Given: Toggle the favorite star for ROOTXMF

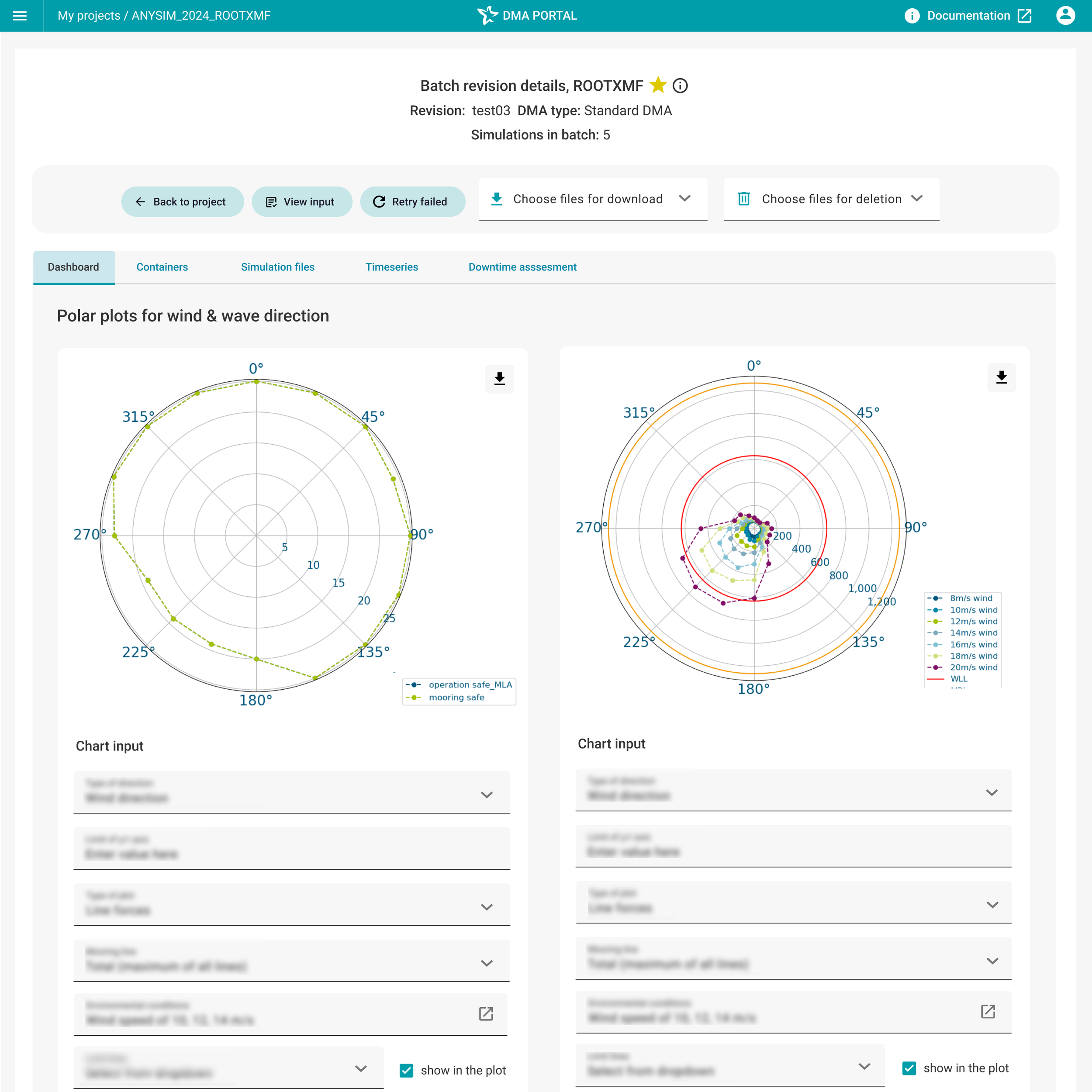Looking at the screenshot, I should pos(658,85).
